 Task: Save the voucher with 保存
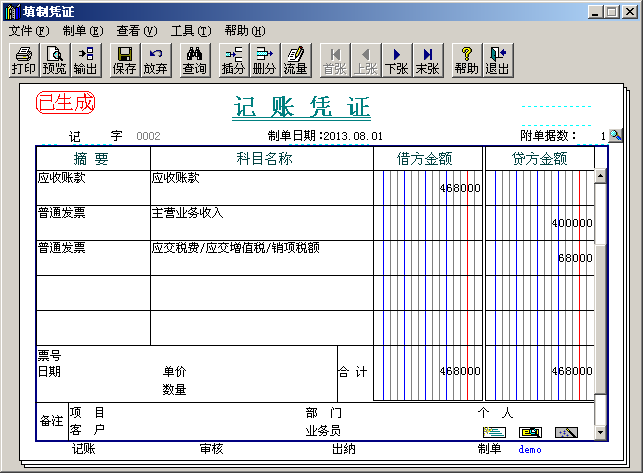click(125, 60)
